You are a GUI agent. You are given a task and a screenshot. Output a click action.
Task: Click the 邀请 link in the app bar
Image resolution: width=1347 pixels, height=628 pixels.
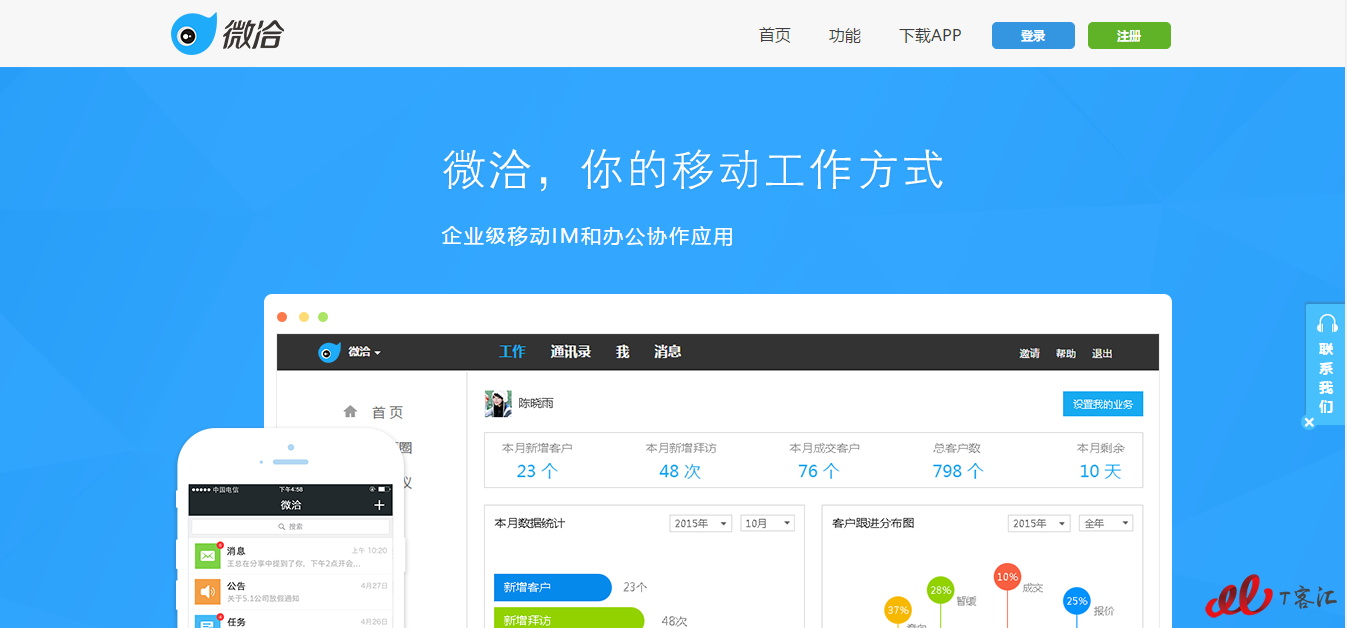(1029, 354)
